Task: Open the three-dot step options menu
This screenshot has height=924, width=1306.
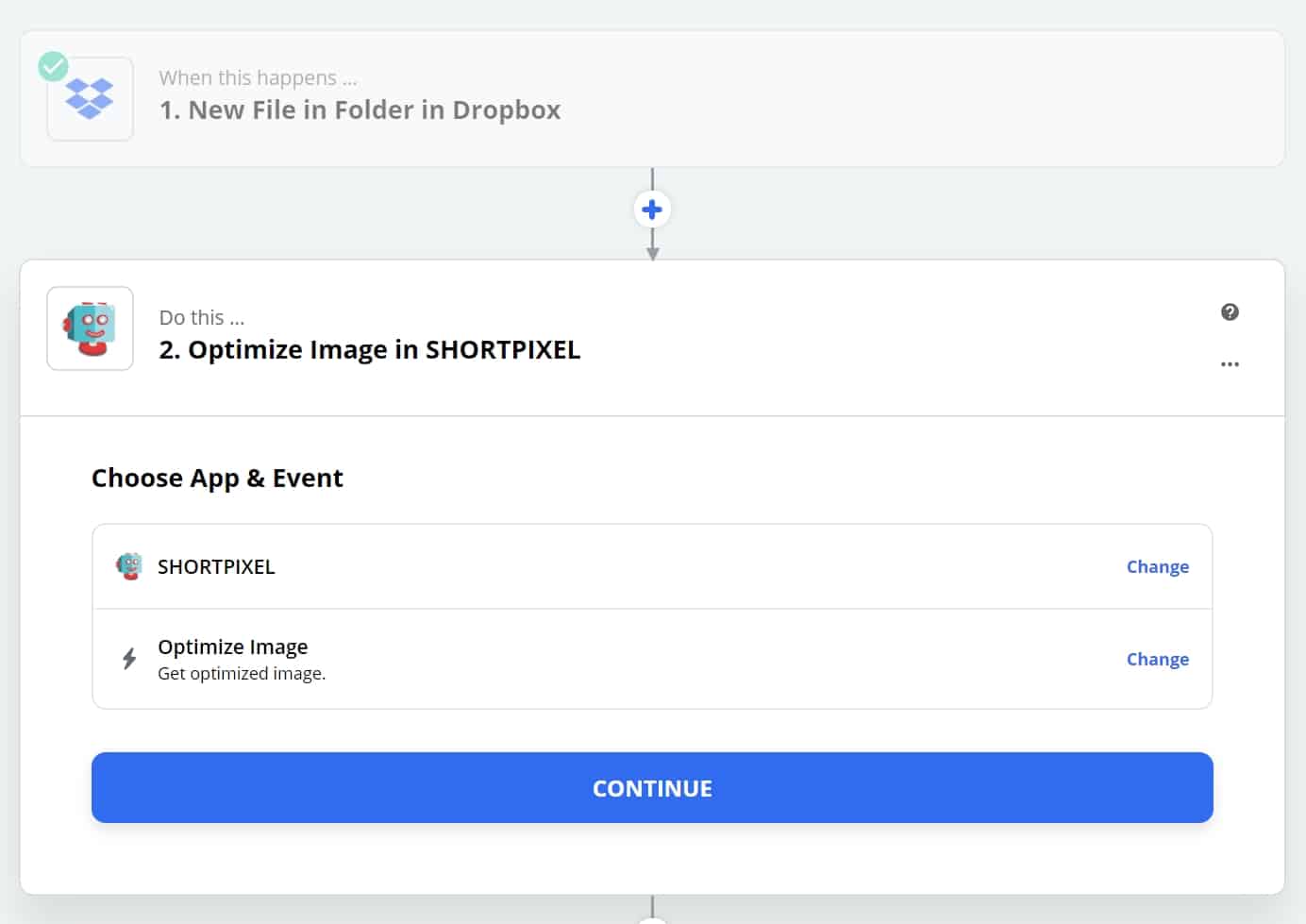Action: pos(1230,364)
